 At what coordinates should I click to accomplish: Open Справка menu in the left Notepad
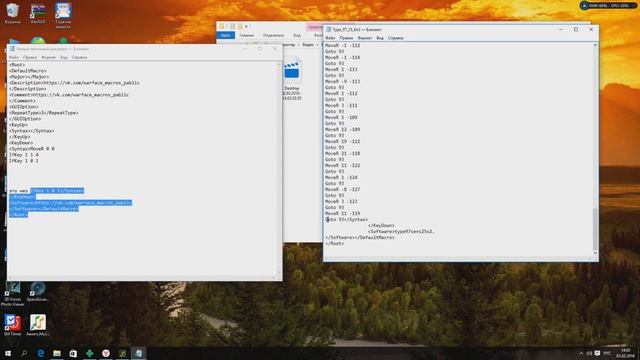pos(79,58)
